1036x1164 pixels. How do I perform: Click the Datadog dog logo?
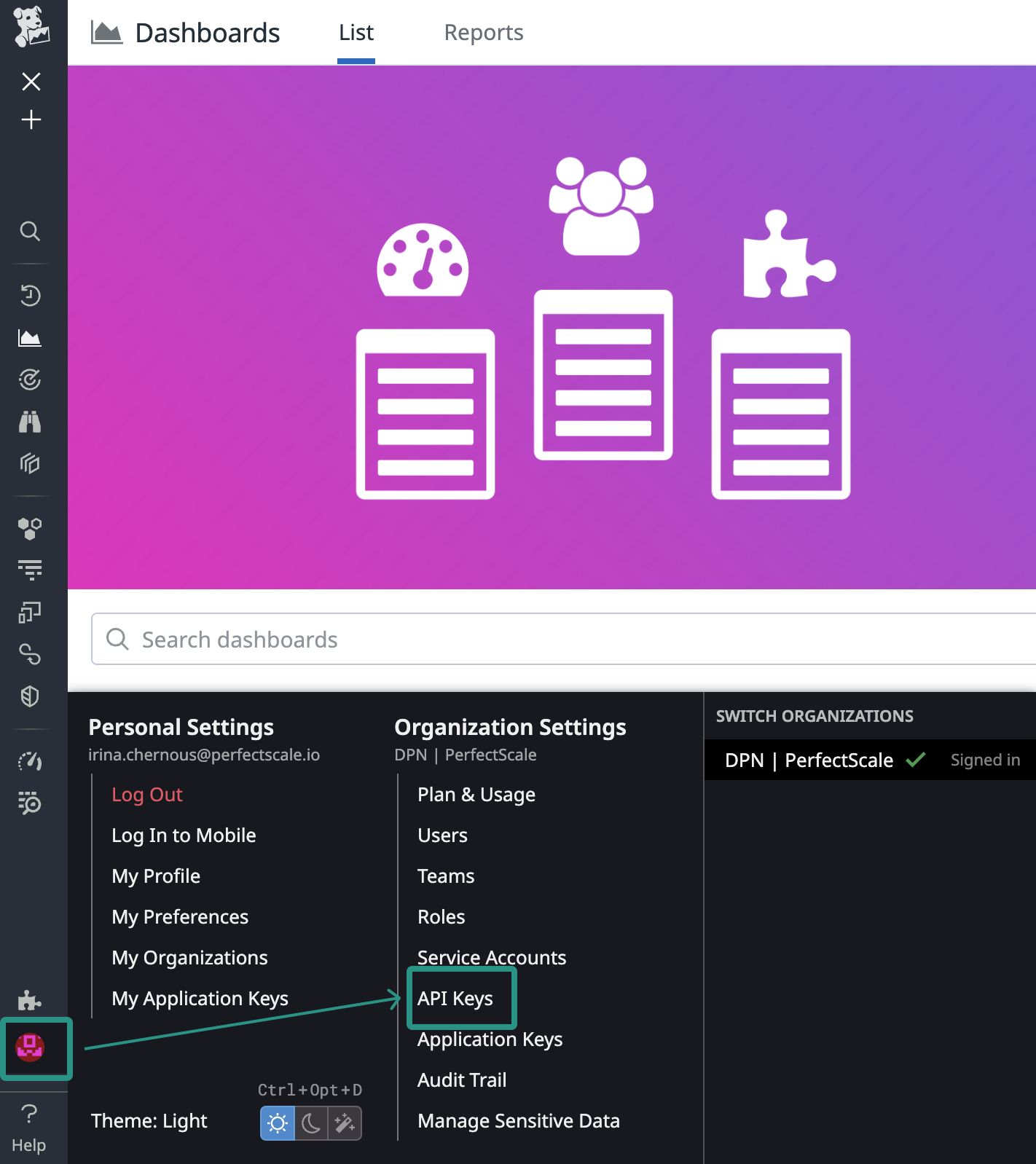click(31, 27)
